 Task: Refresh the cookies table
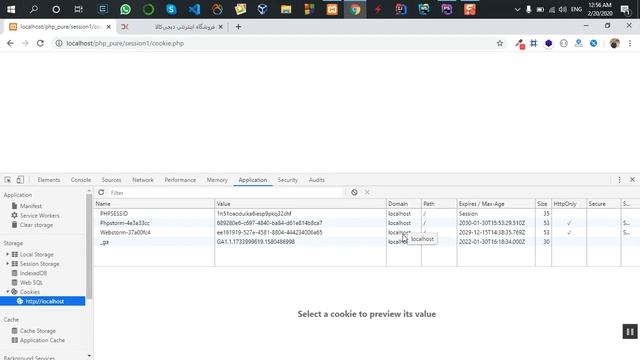click(101, 192)
